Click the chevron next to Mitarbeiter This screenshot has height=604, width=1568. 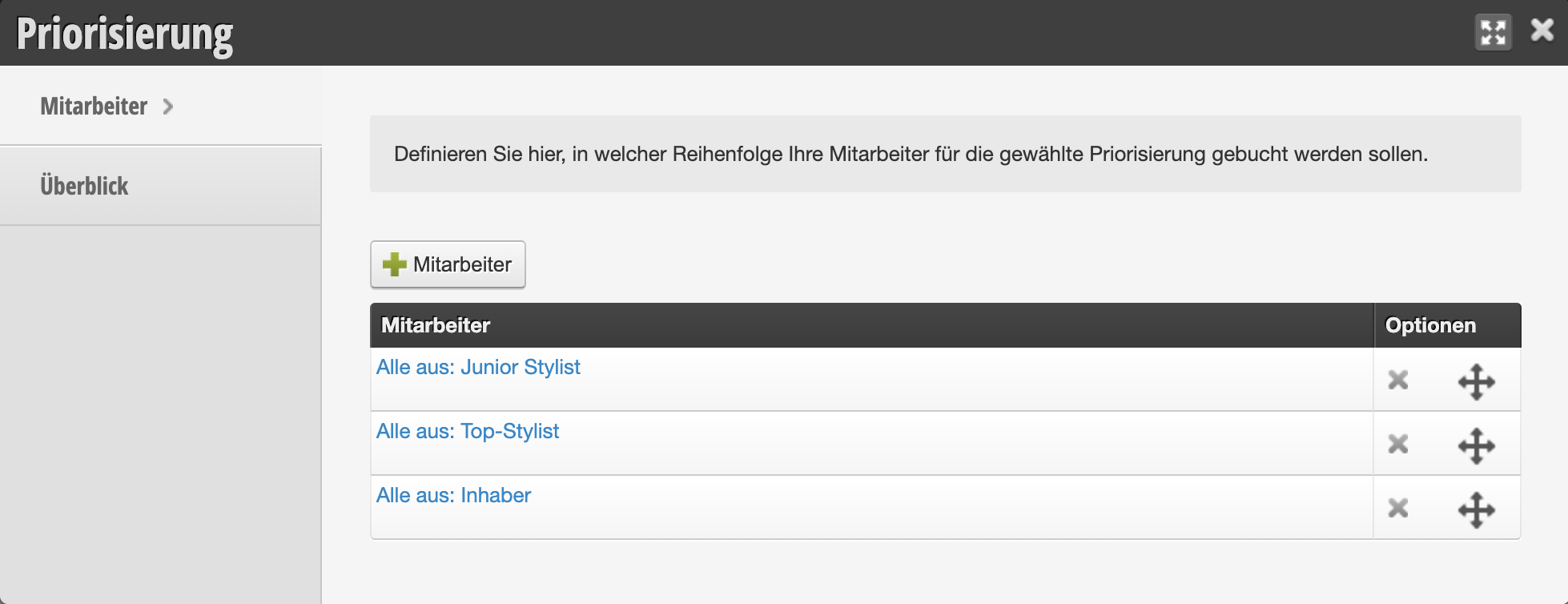(168, 107)
